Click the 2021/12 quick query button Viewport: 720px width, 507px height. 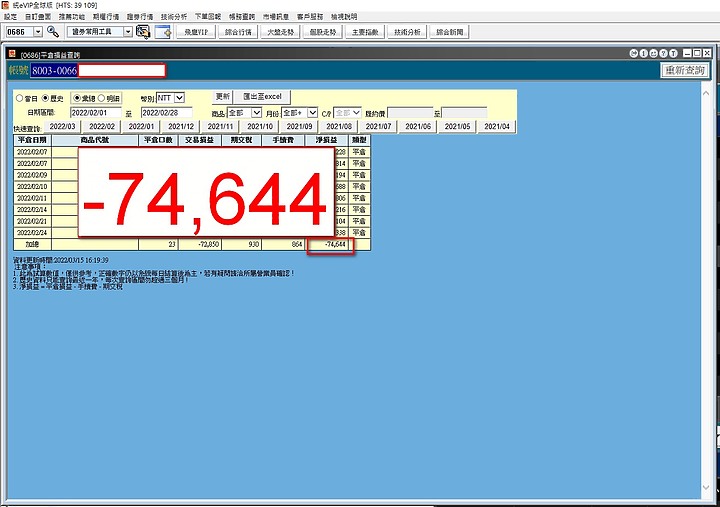(x=181, y=126)
